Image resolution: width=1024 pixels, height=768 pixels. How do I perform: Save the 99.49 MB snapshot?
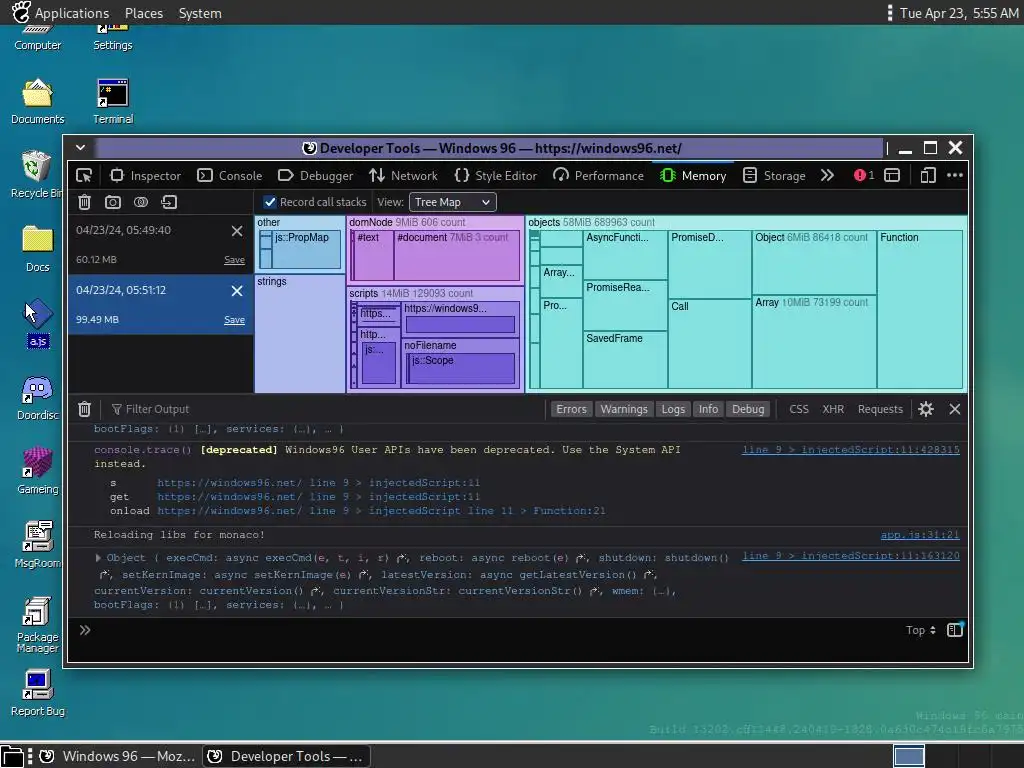pos(234,320)
